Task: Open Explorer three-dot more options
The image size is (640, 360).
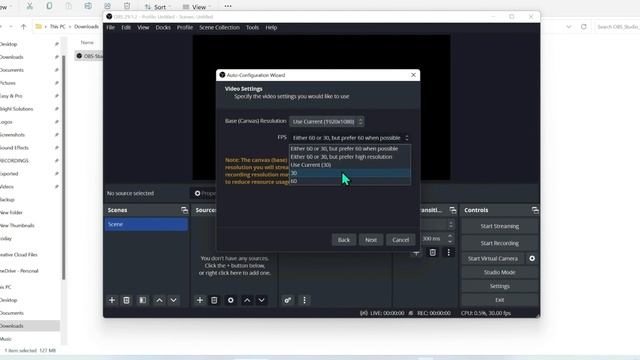Action: pos(228,6)
